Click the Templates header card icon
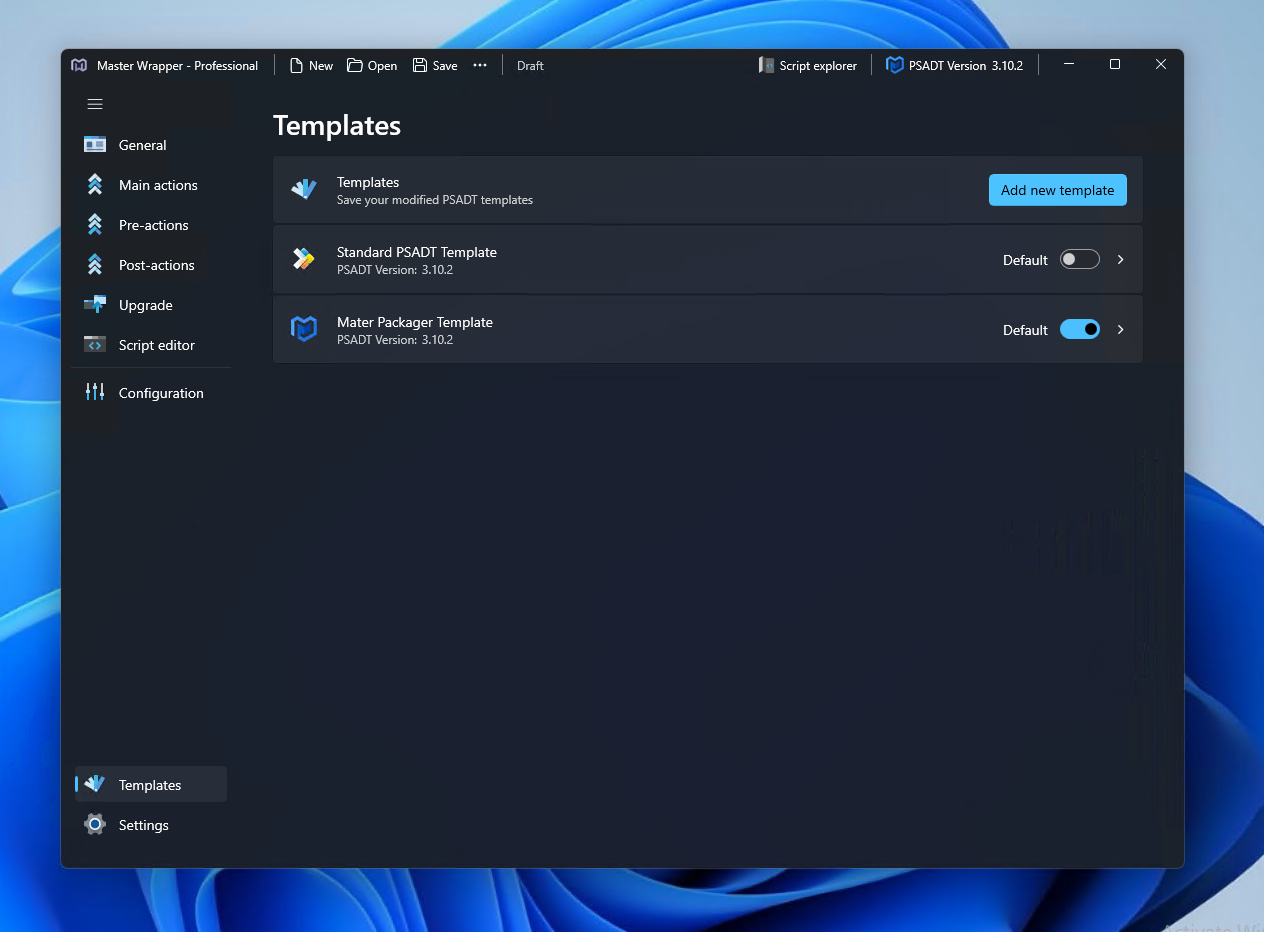The image size is (1264, 932). (x=304, y=189)
